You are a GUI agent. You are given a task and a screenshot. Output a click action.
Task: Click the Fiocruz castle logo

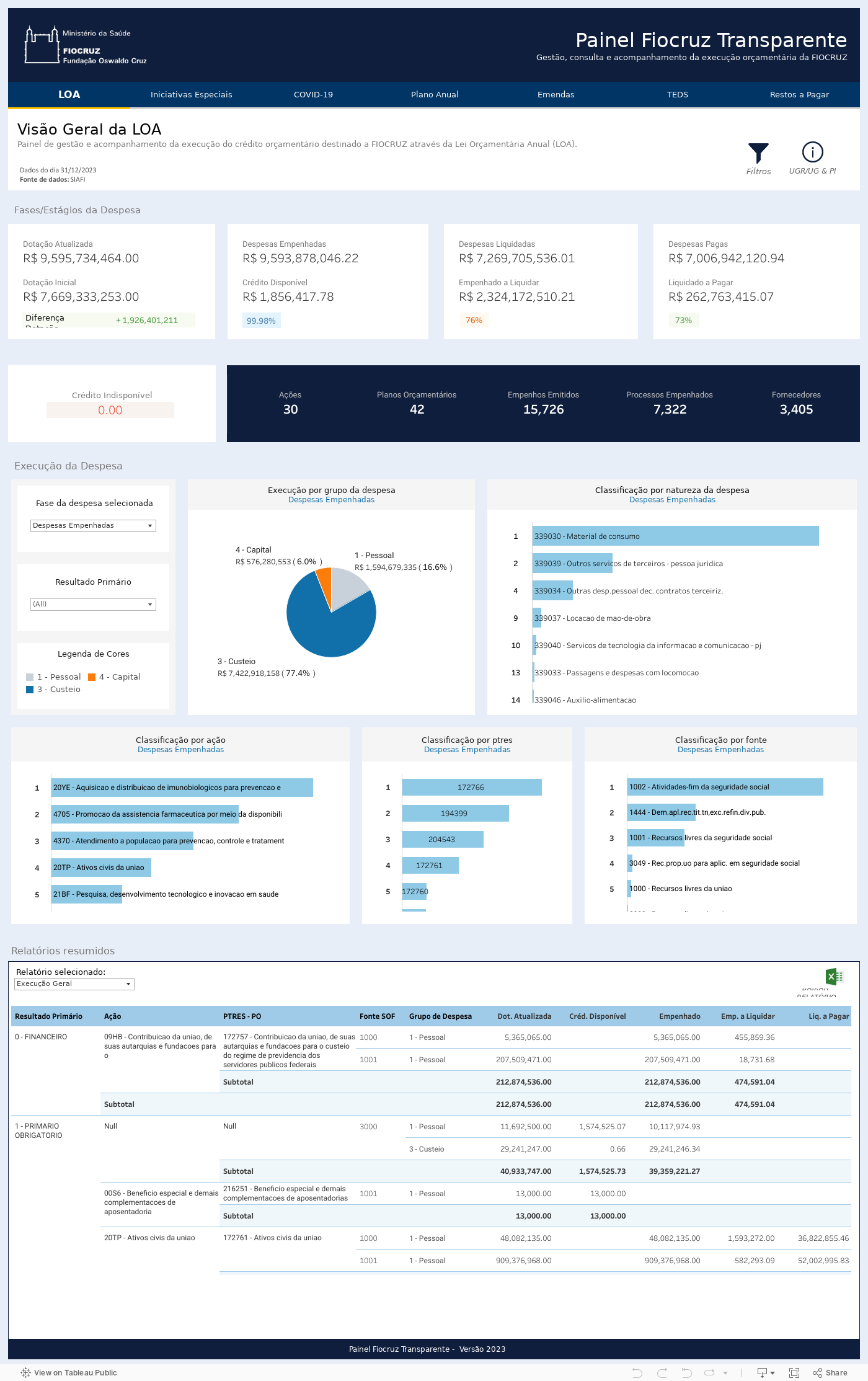(x=42, y=45)
